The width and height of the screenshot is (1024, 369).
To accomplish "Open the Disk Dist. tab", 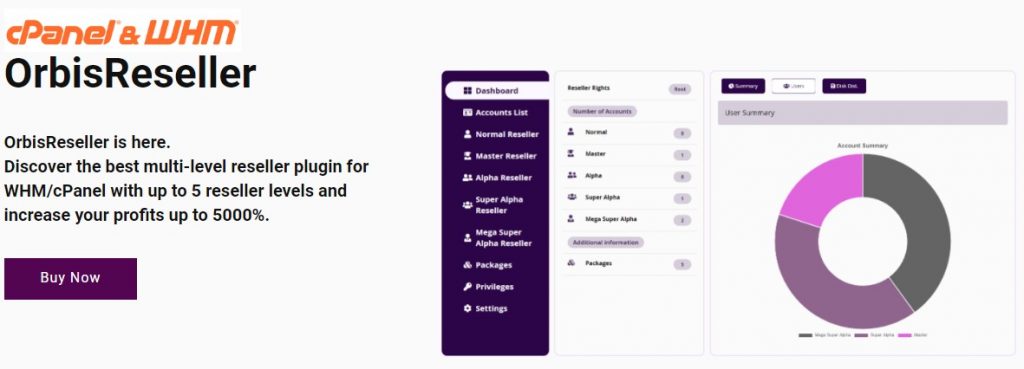I will click(844, 86).
